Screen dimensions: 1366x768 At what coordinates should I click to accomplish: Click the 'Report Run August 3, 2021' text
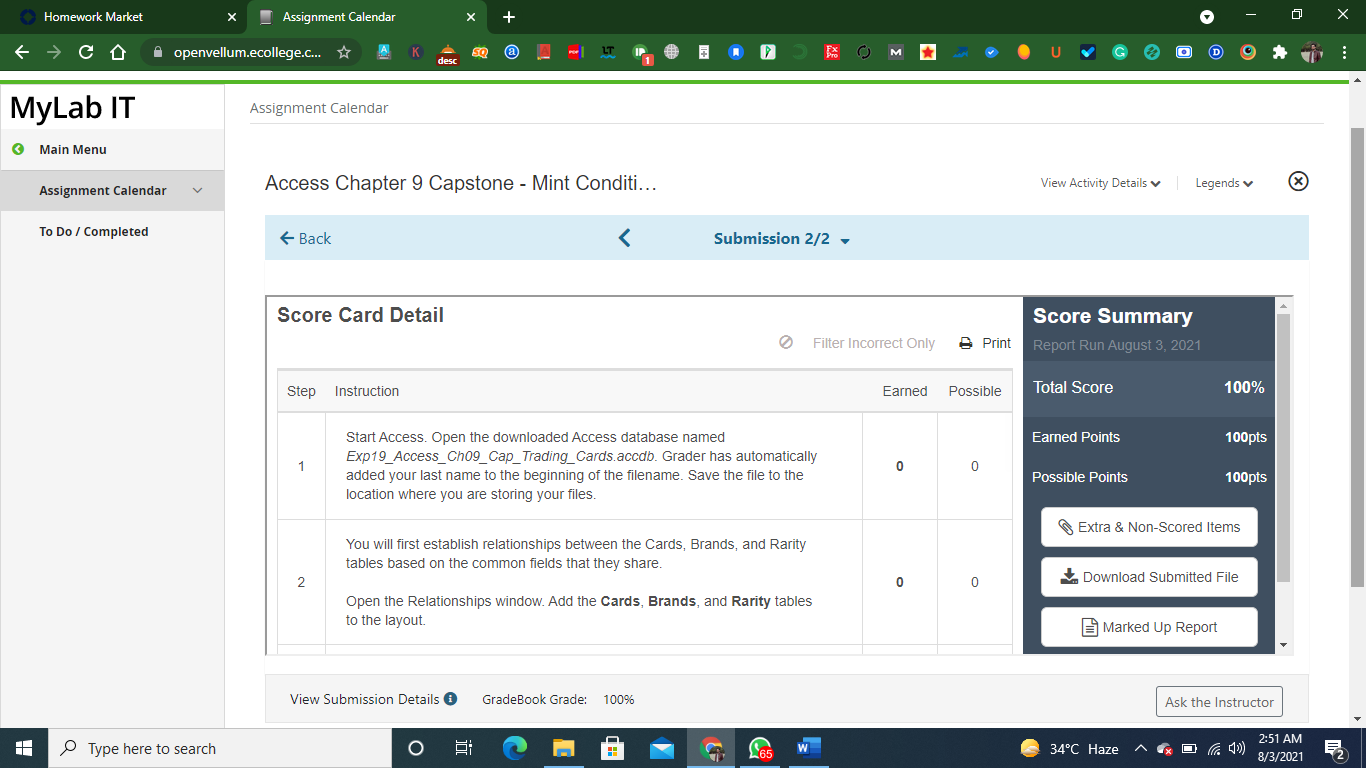1117,345
